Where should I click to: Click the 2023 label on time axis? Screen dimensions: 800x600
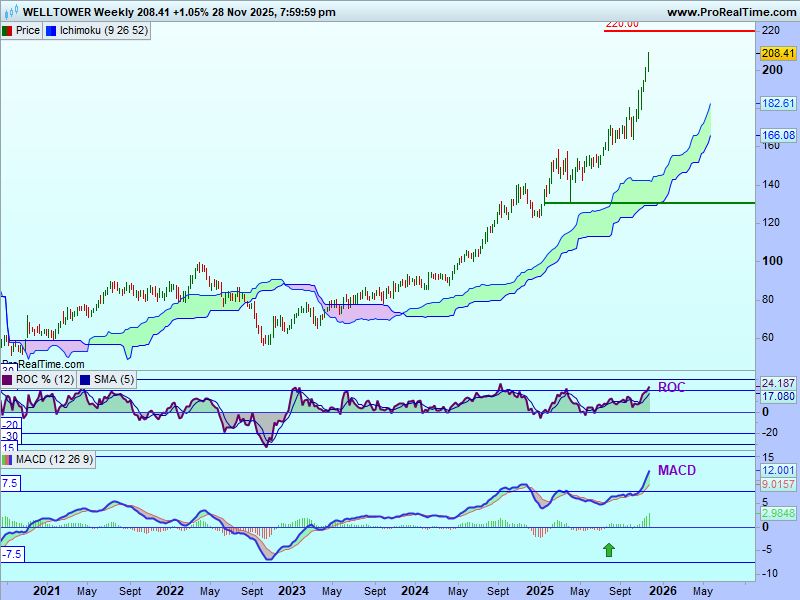[x=292, y=591]
